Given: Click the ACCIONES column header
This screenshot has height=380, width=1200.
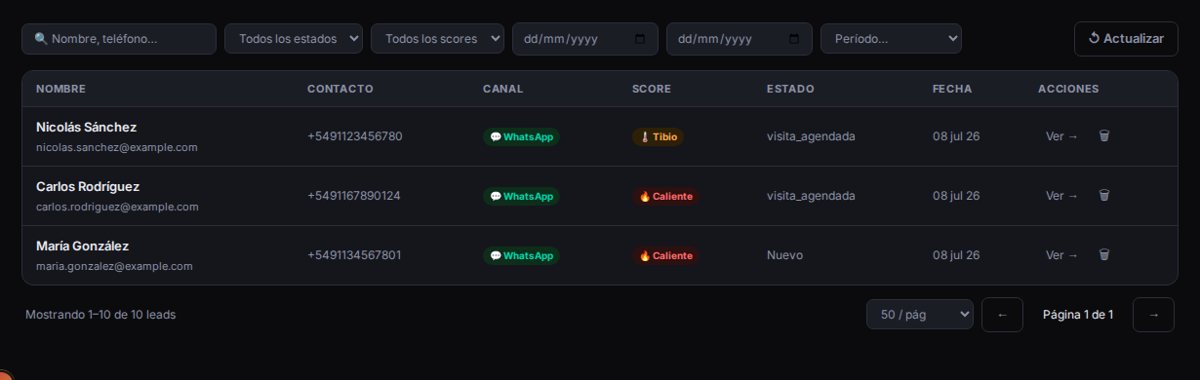Looking at the screenshot, I should click(1068, 89).
